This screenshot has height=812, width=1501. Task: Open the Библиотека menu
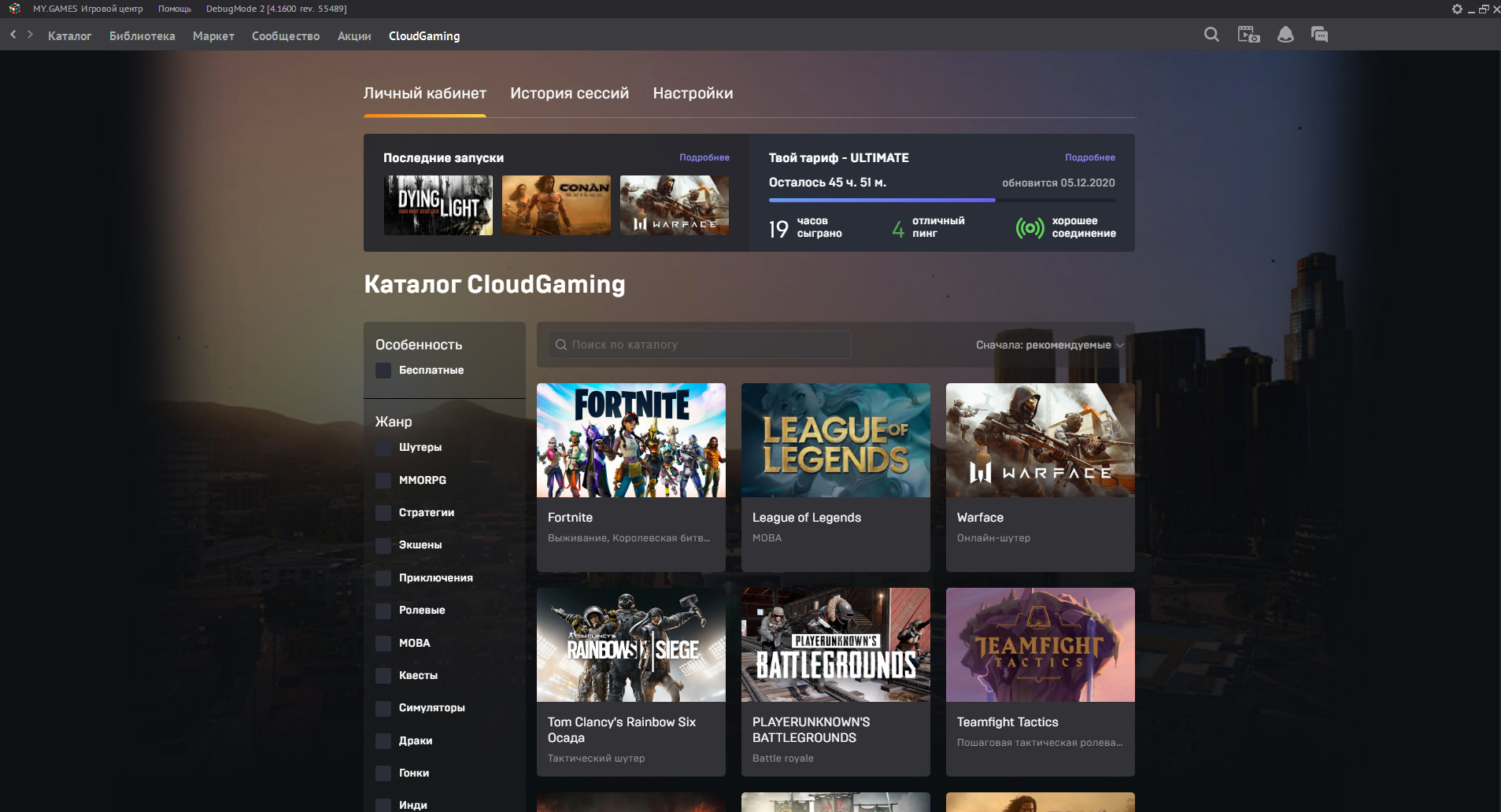[x=142, y=35]
